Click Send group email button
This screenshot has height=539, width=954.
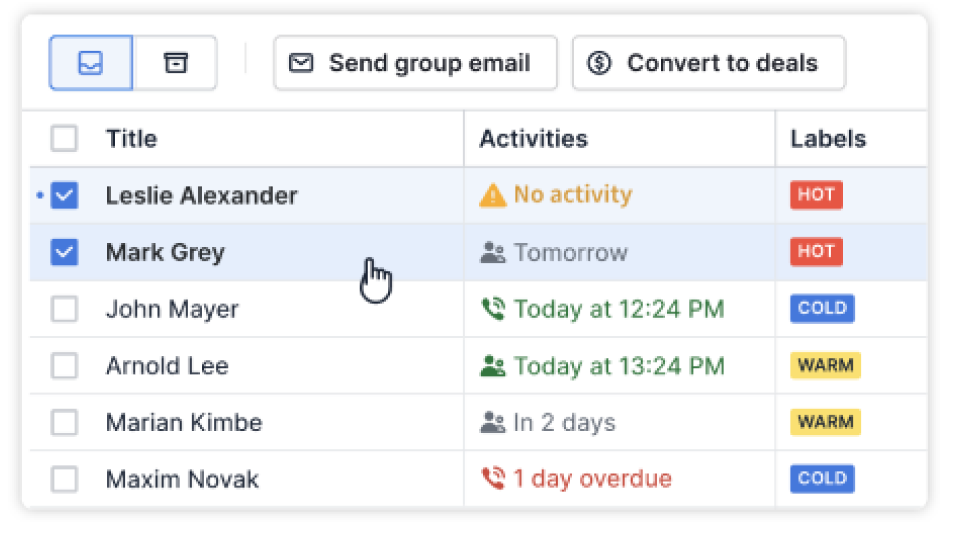click(415, 63)
